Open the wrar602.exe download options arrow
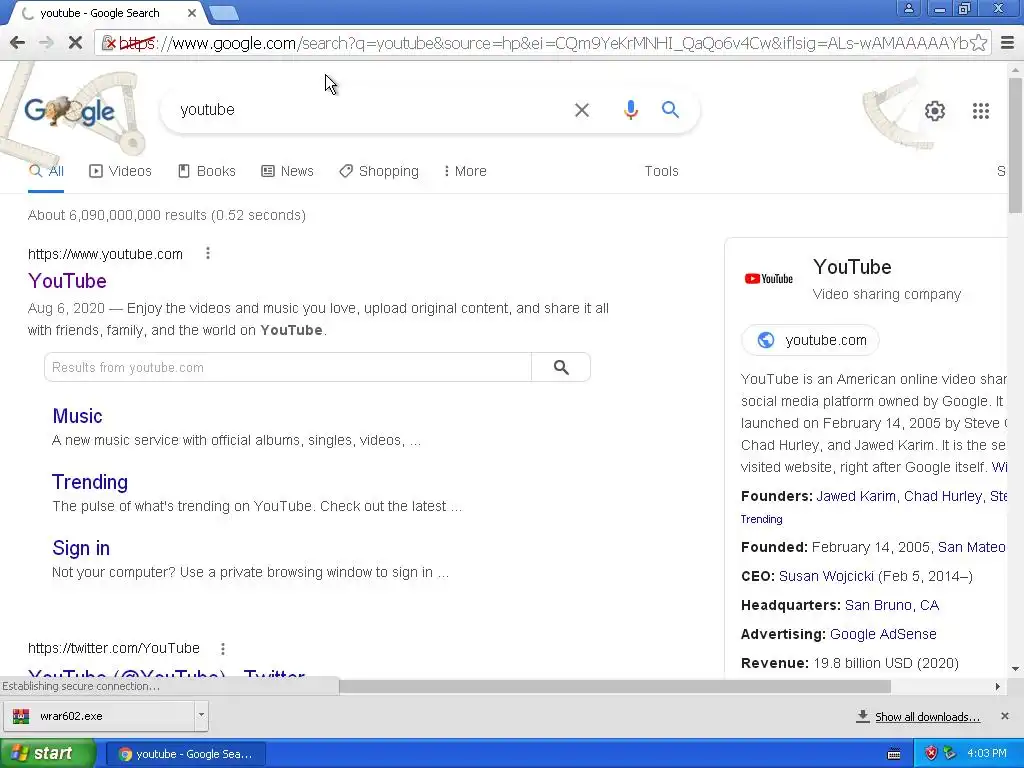The height and width of the screenshot is (768, 1024). [x=201, y=715]
